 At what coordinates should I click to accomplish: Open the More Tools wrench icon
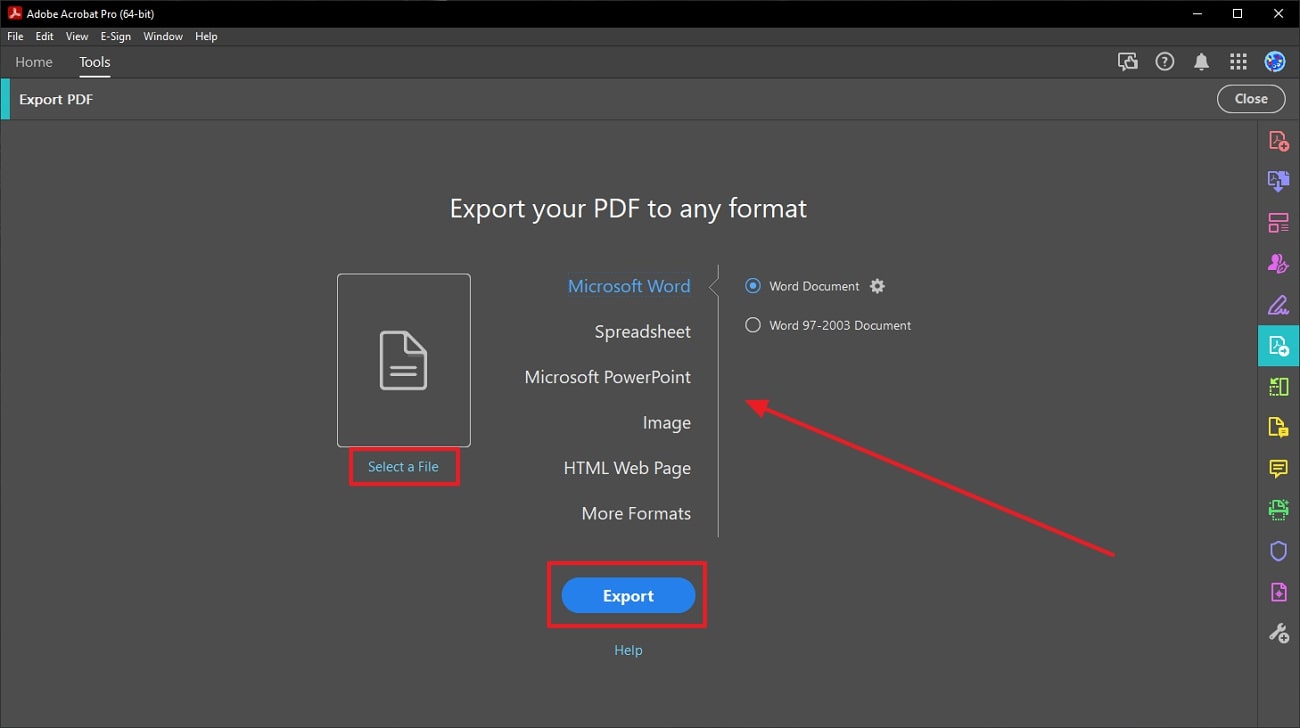pyautogui.click(x=1278, y=633)
